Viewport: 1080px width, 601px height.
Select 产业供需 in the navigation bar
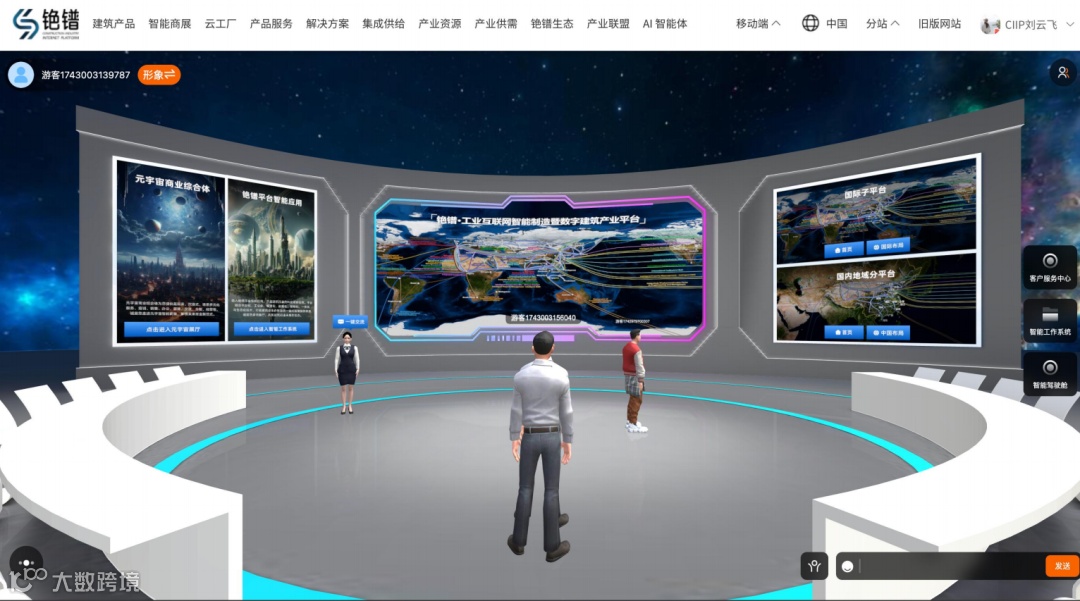click(496, 23)
